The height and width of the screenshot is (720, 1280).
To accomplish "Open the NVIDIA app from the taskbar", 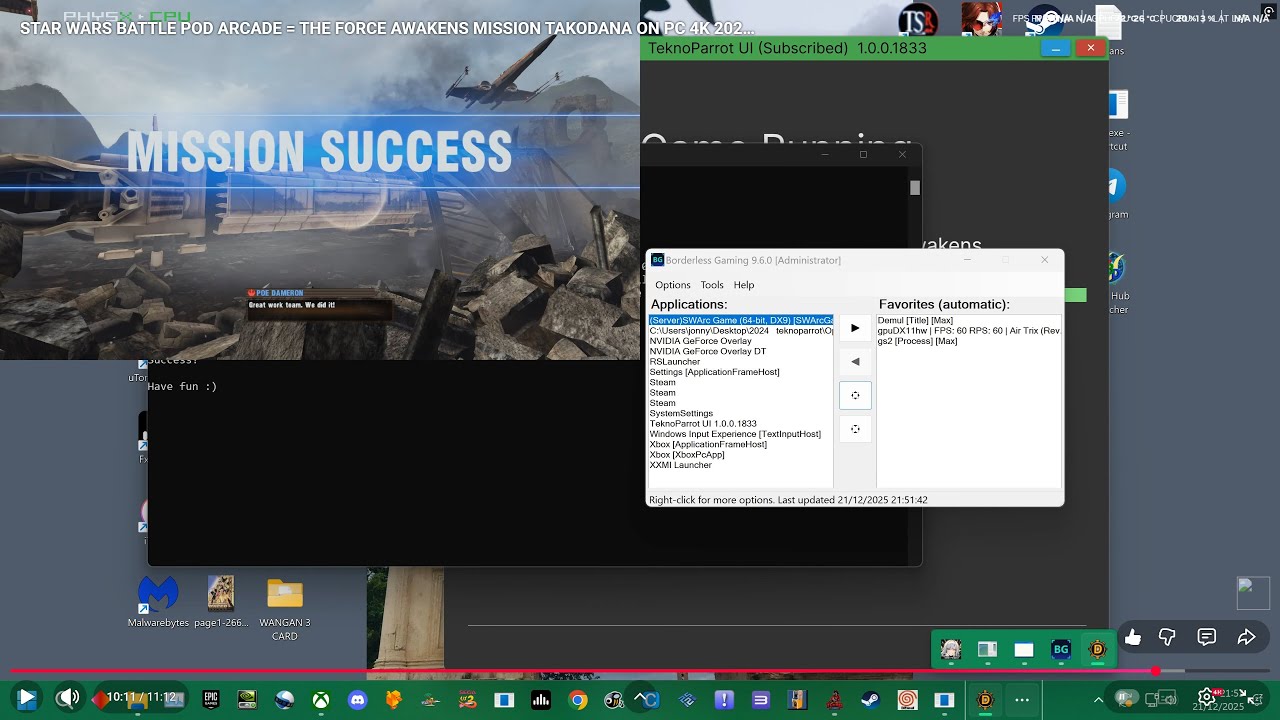I will point(247,700).
